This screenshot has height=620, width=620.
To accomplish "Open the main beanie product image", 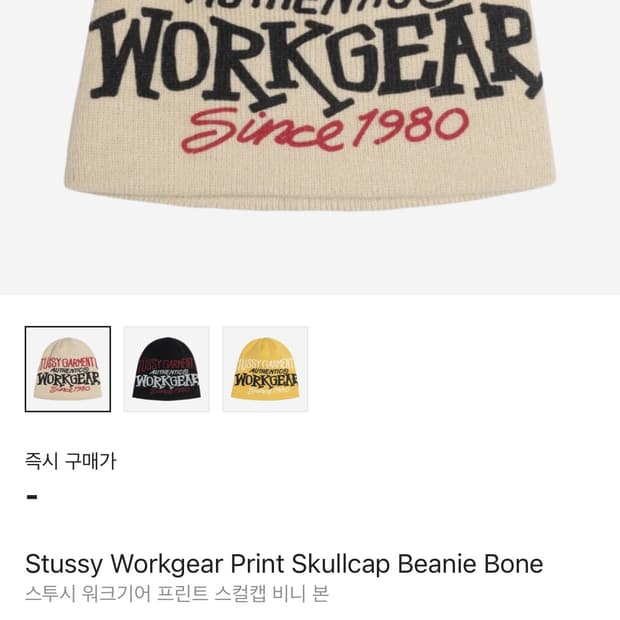I will pyautogui.click(x=310, y=147).
